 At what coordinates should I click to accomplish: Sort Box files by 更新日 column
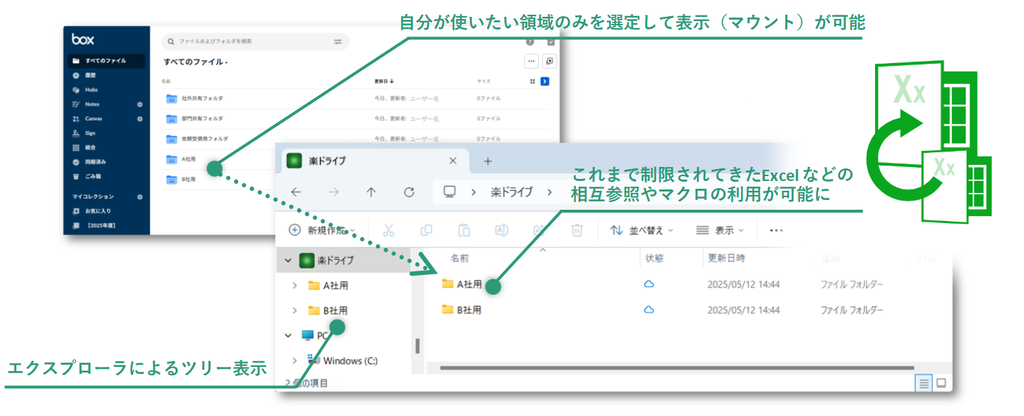tap(384, 82)
